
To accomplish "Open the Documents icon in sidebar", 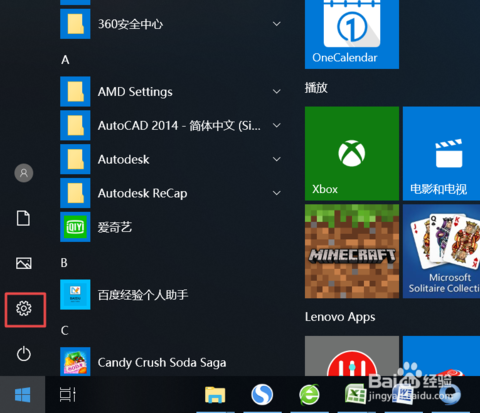I will pos(23,218).
